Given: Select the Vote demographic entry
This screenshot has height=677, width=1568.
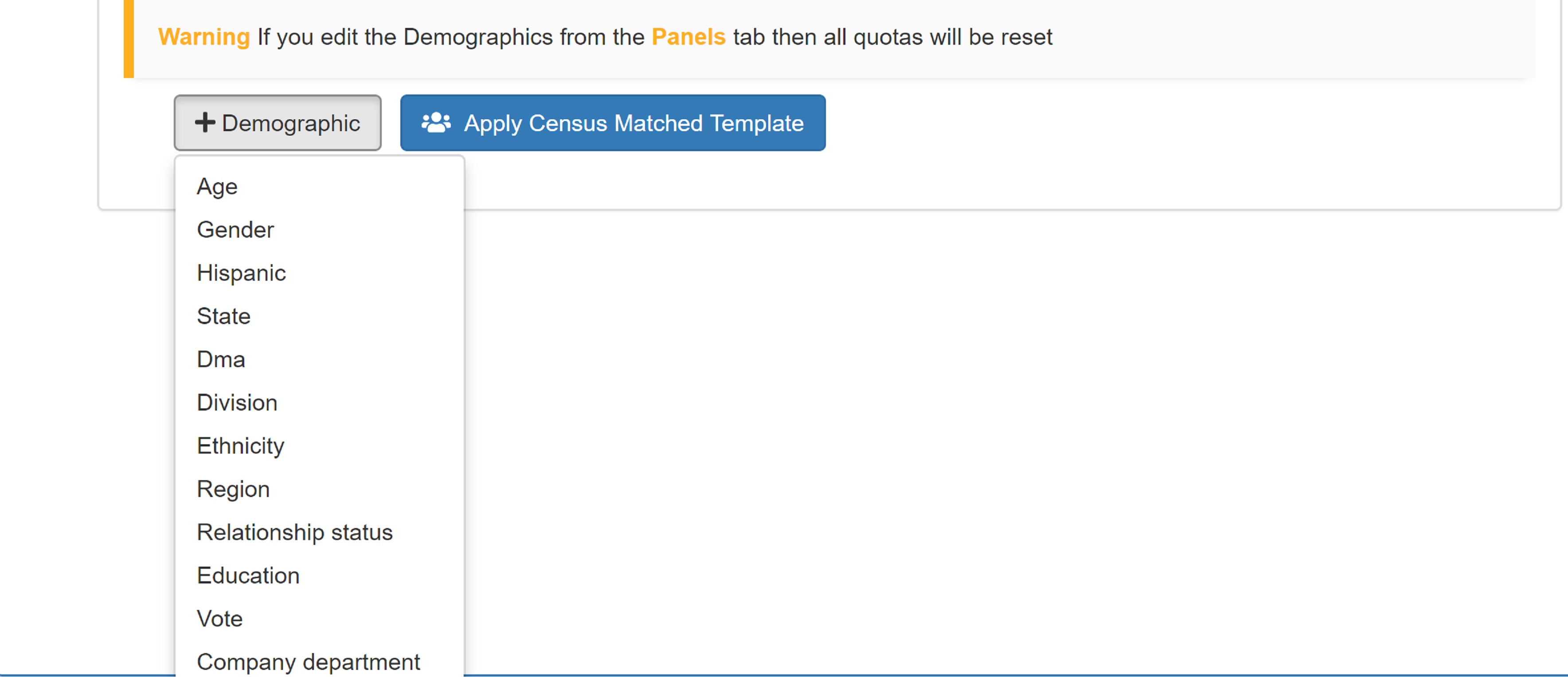Looking at the screenshot, I should coord(319,618).
